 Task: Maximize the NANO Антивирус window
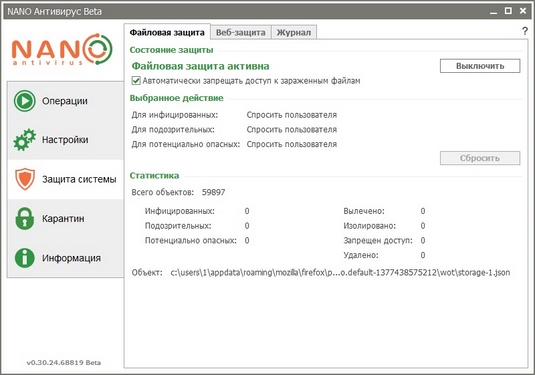[x=508, y=11]
